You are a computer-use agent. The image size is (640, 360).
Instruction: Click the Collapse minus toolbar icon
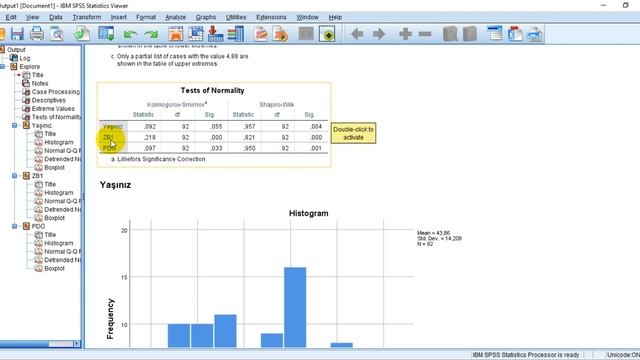pyautogui.click(x=425, y=34)
